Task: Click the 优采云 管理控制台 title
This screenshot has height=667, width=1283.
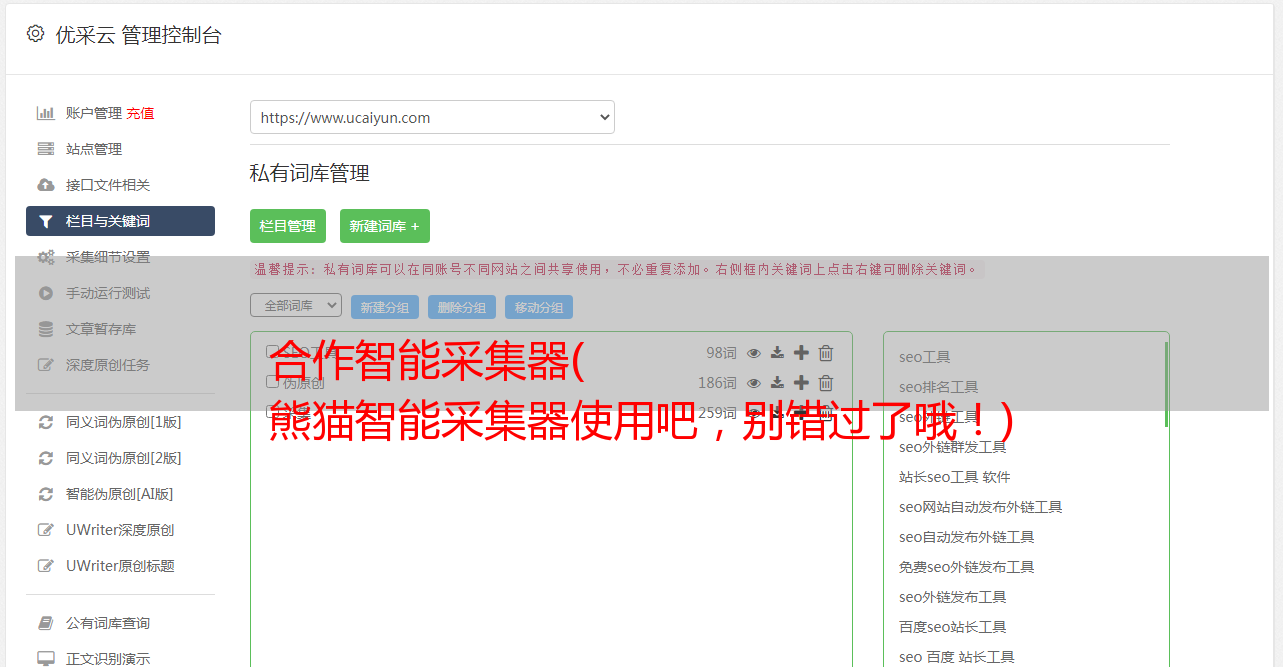Action: pyautogui.click(x=138, y=35)
